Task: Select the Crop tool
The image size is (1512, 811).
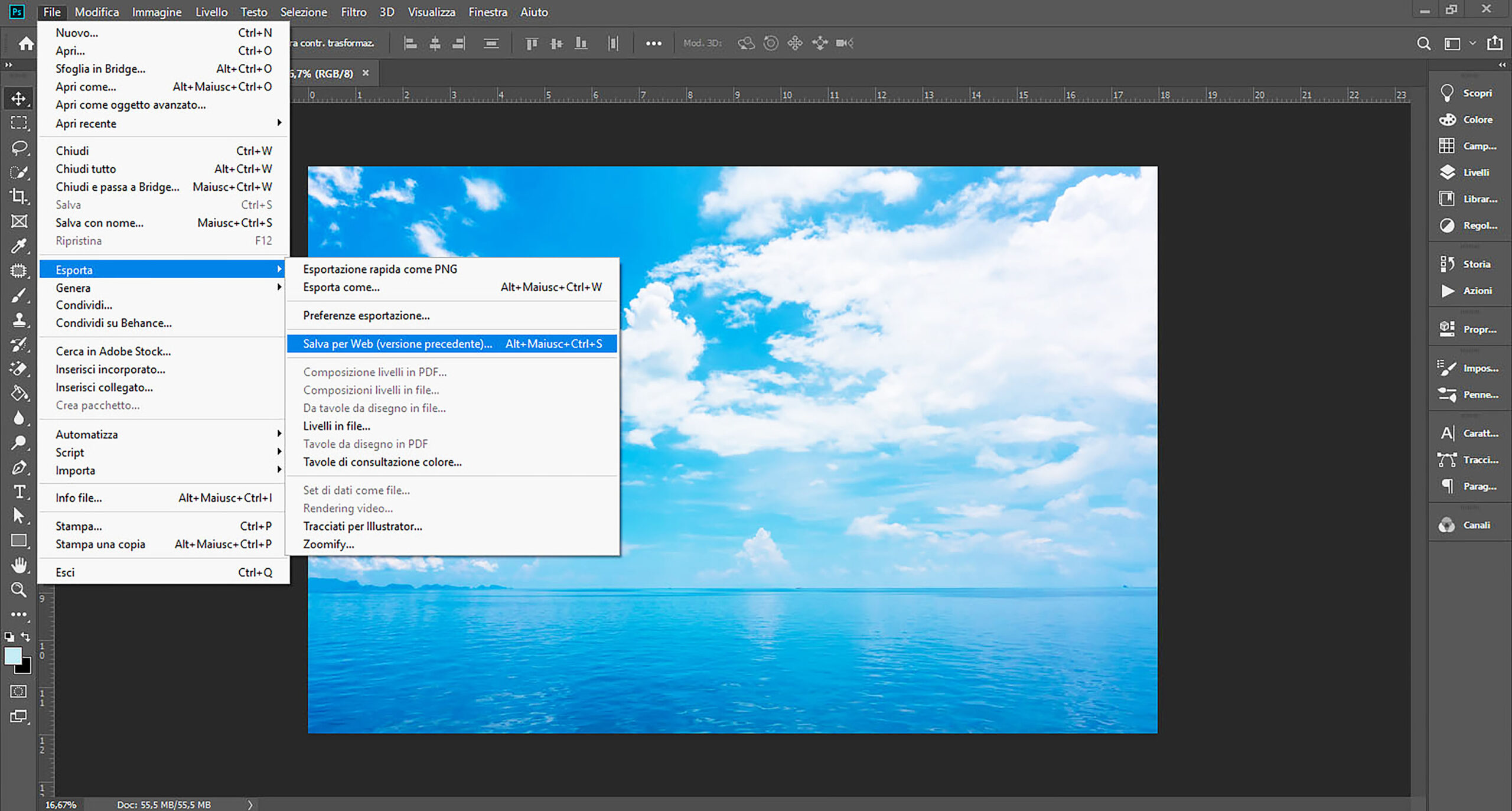Action: pyautogui.click(x=19, y=196)
